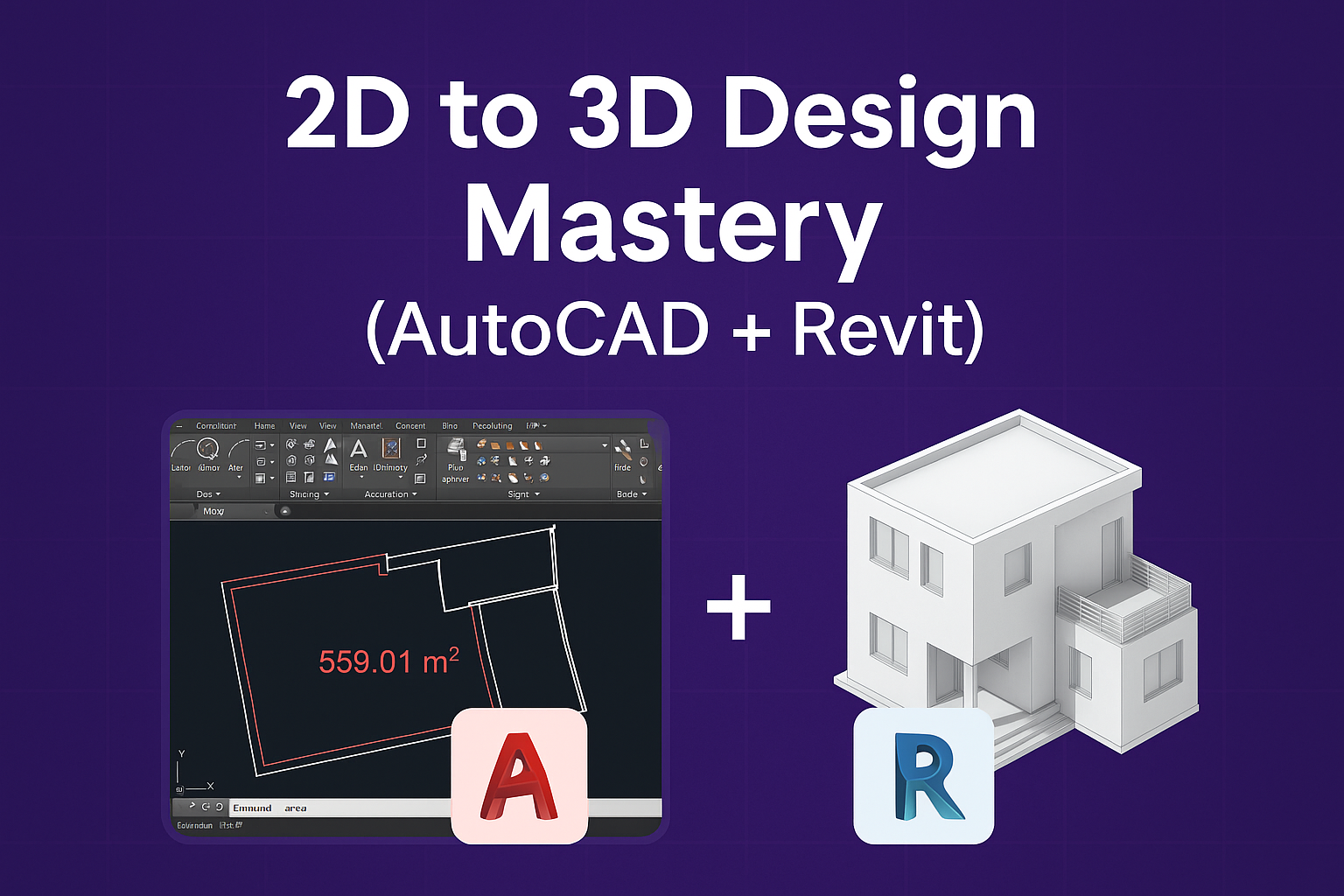
Task: Click the Ater arc tool
Action: pyautogui.click(x=236, y=451)
